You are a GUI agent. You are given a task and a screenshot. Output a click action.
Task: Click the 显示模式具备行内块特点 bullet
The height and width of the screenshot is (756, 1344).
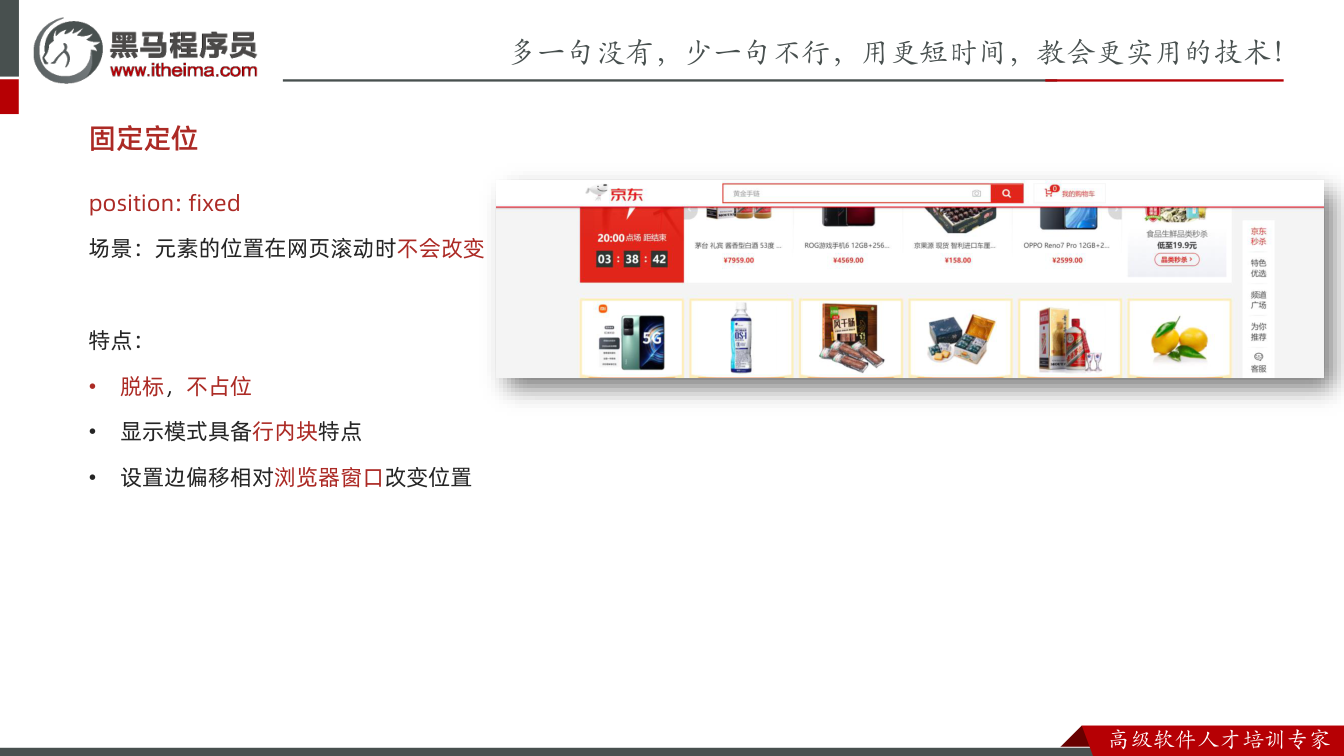pyautogui.click(x=241, y=432)
